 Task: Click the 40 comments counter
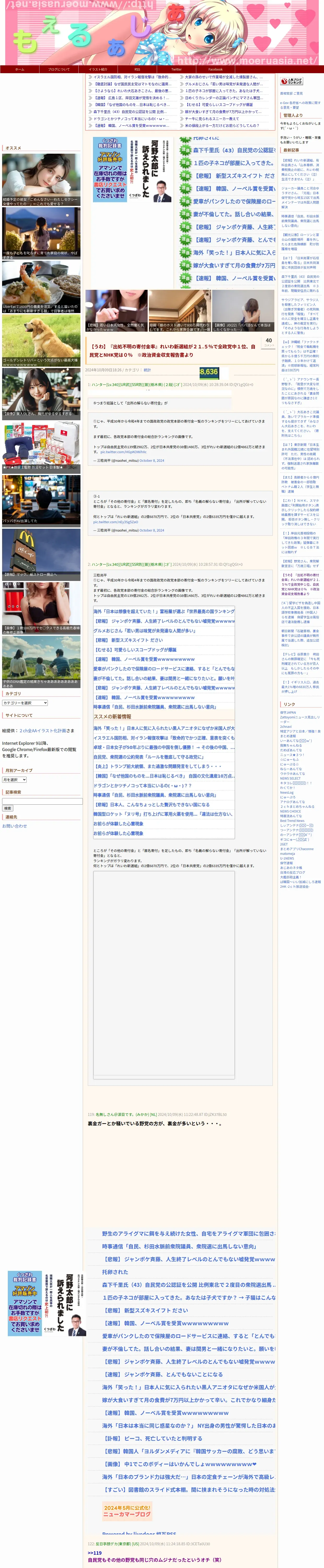tap(269, 342)
